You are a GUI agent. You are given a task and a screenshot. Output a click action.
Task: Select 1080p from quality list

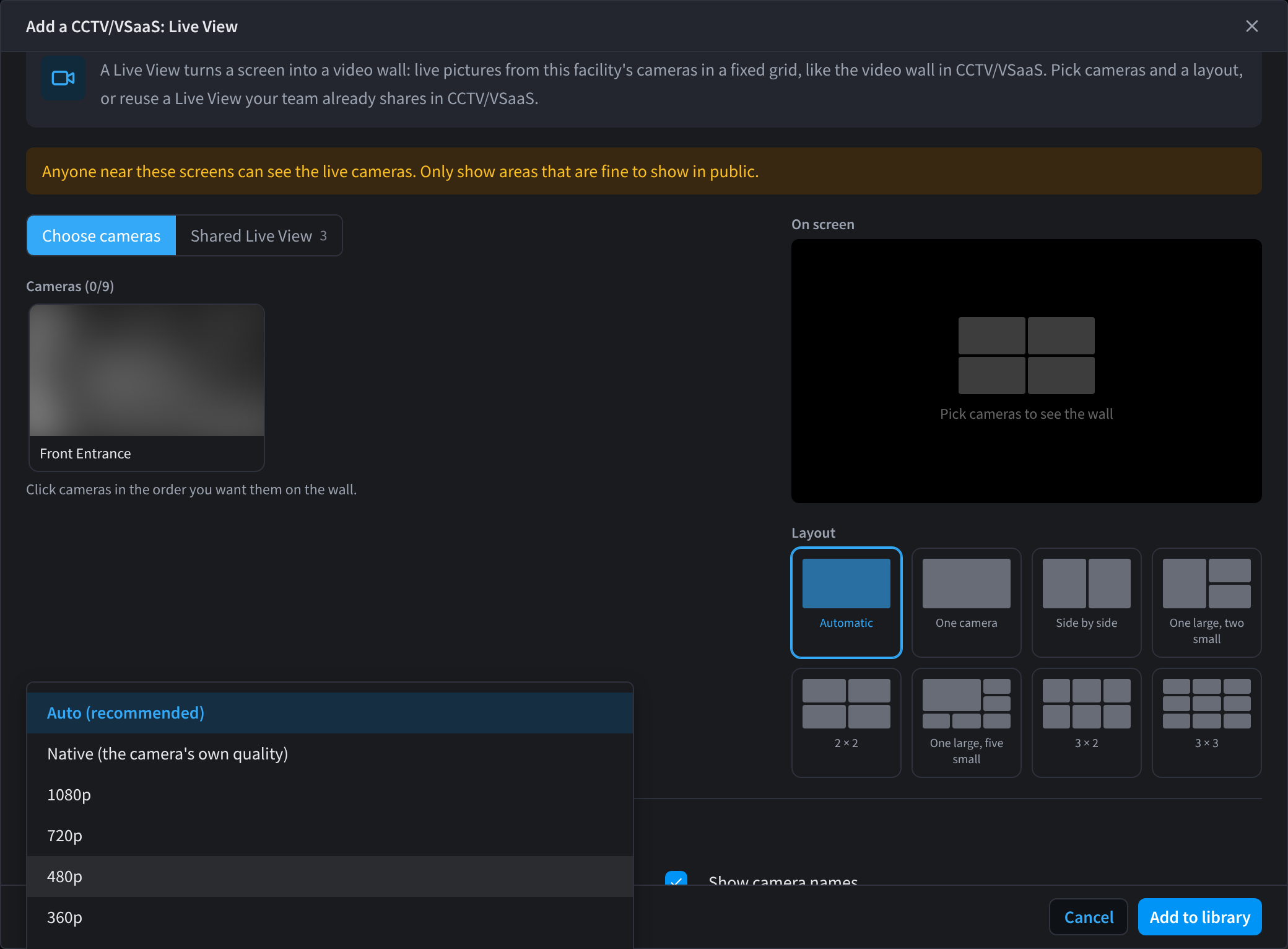tap(330, 795)
